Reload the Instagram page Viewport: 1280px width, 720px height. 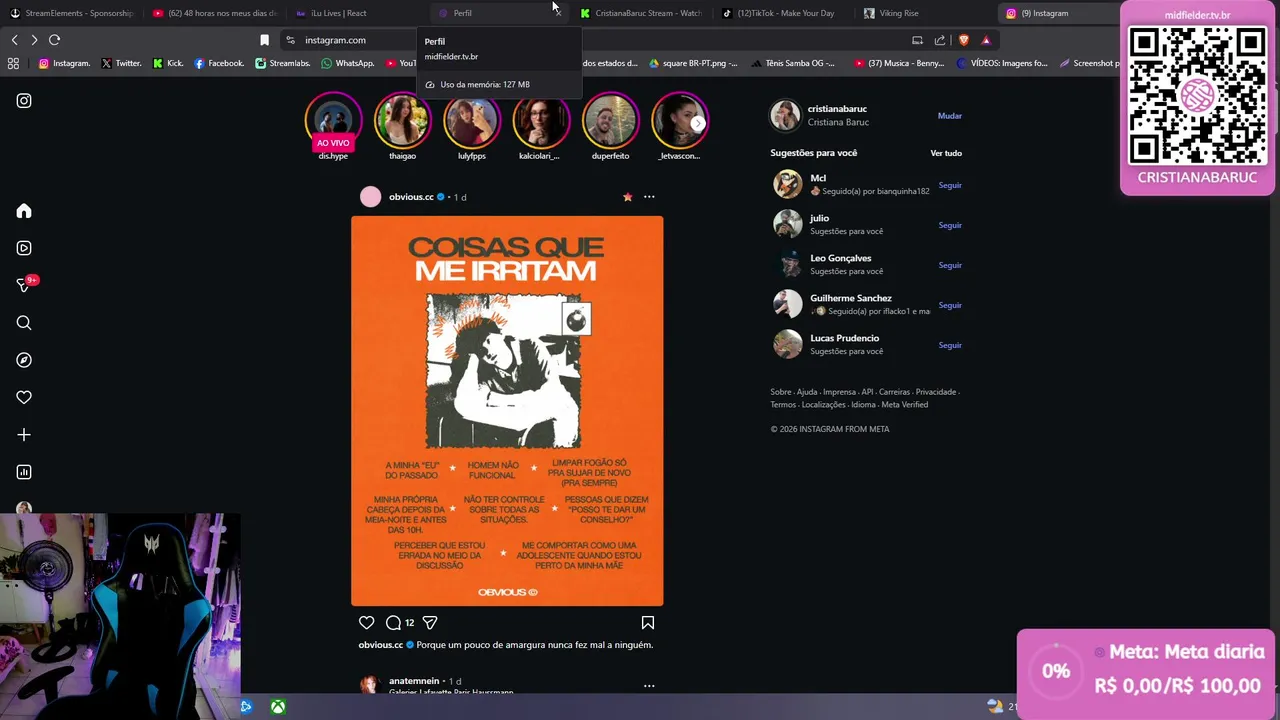(55, 40)
